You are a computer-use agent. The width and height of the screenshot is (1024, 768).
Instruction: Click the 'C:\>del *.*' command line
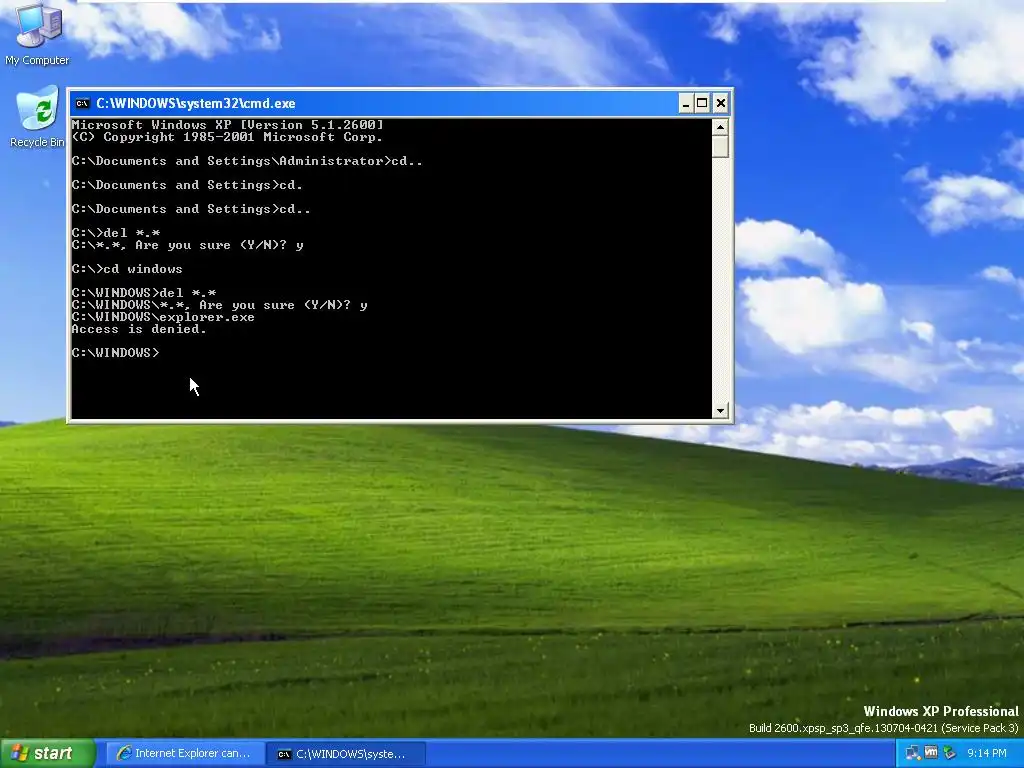point(116,233)
